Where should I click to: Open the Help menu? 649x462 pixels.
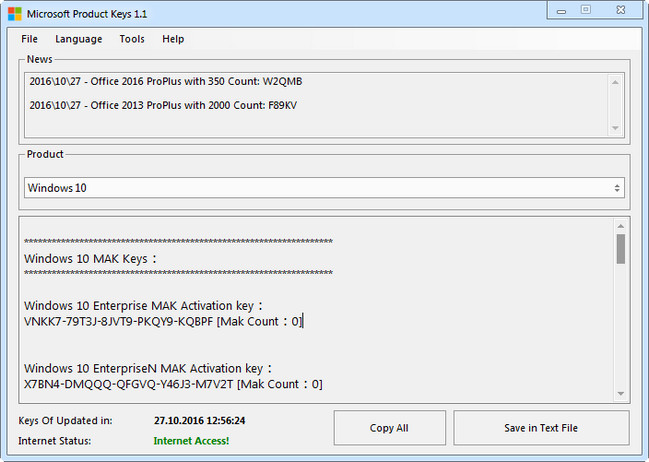173,39
